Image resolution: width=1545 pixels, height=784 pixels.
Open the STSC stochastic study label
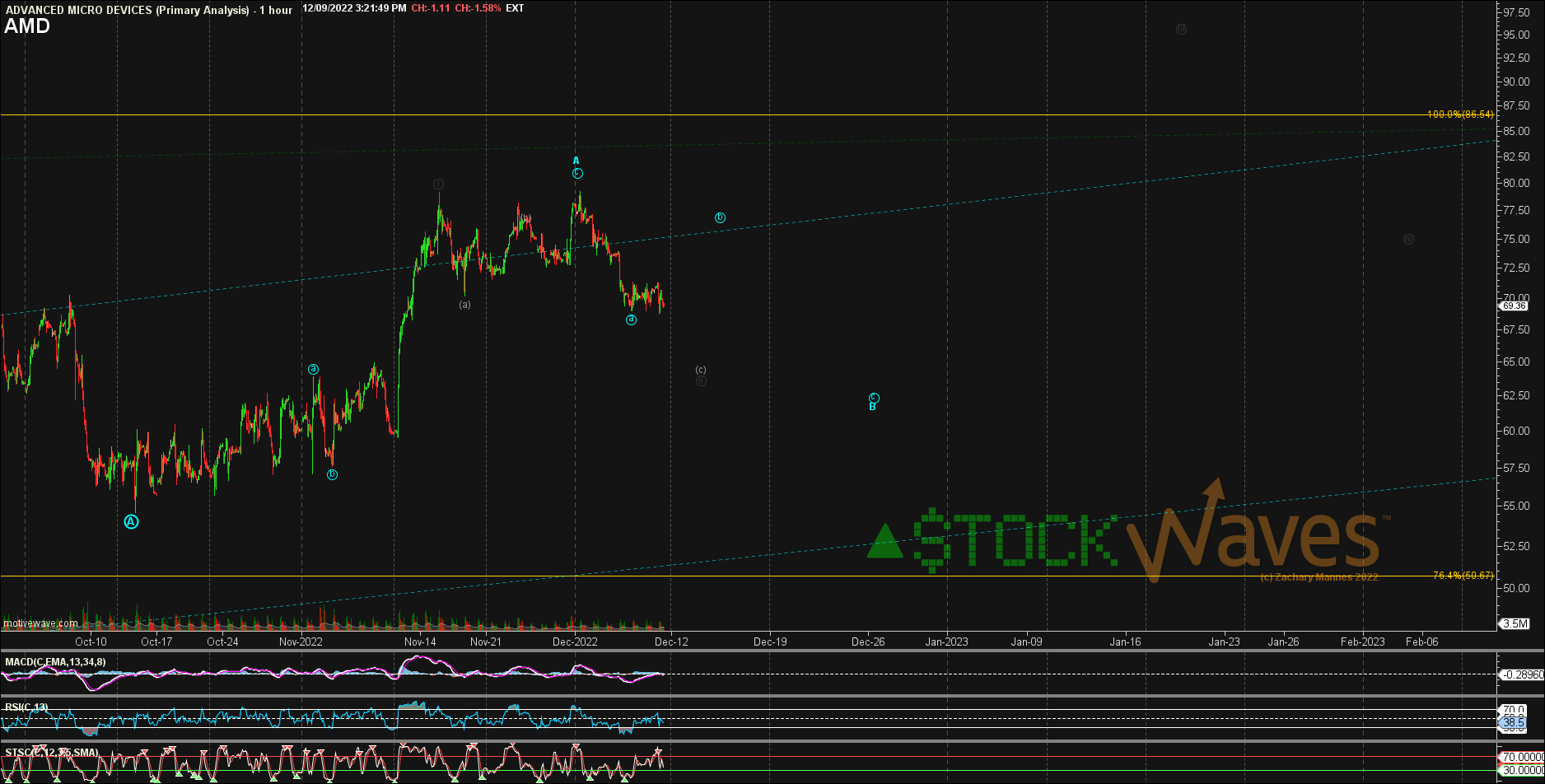[52, 753]
